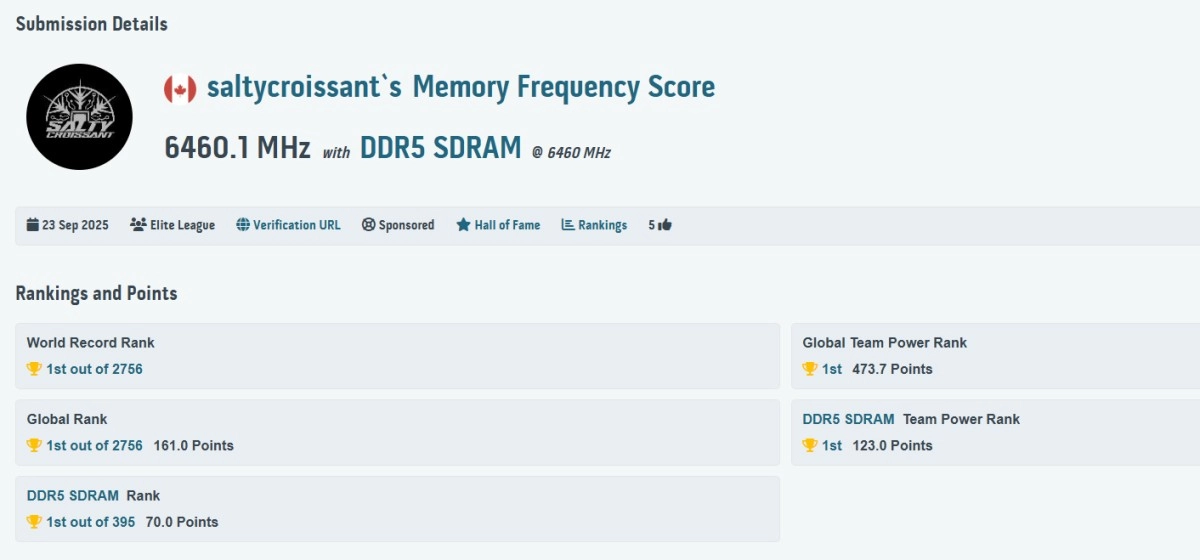Image resolution: width=1200 pixels, height=560 pixels.
Task: Click the chart icon beside Rankings
Action: coord(568,225)
